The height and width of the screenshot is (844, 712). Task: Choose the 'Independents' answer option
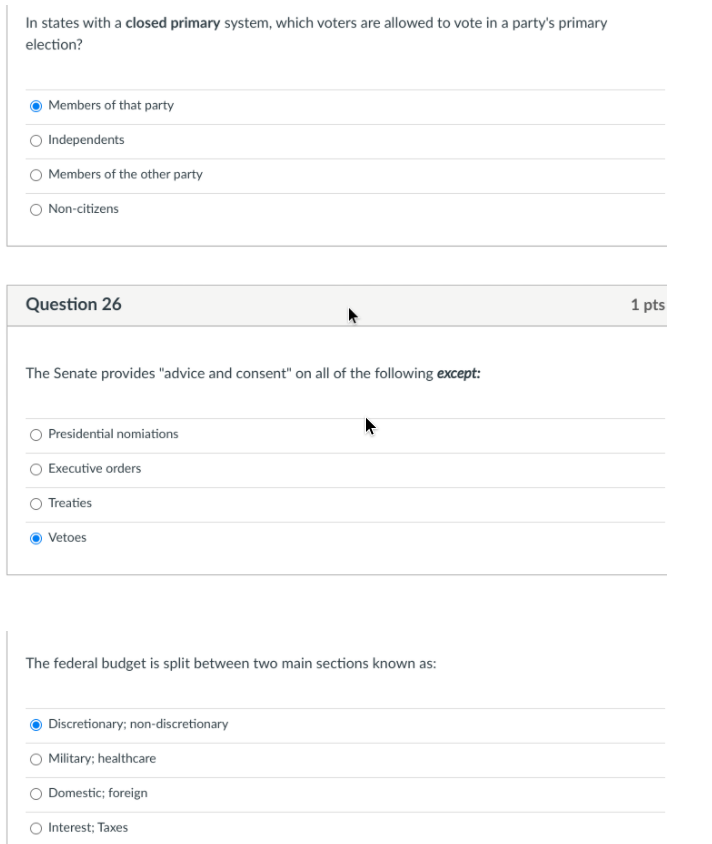coord(37,140)
